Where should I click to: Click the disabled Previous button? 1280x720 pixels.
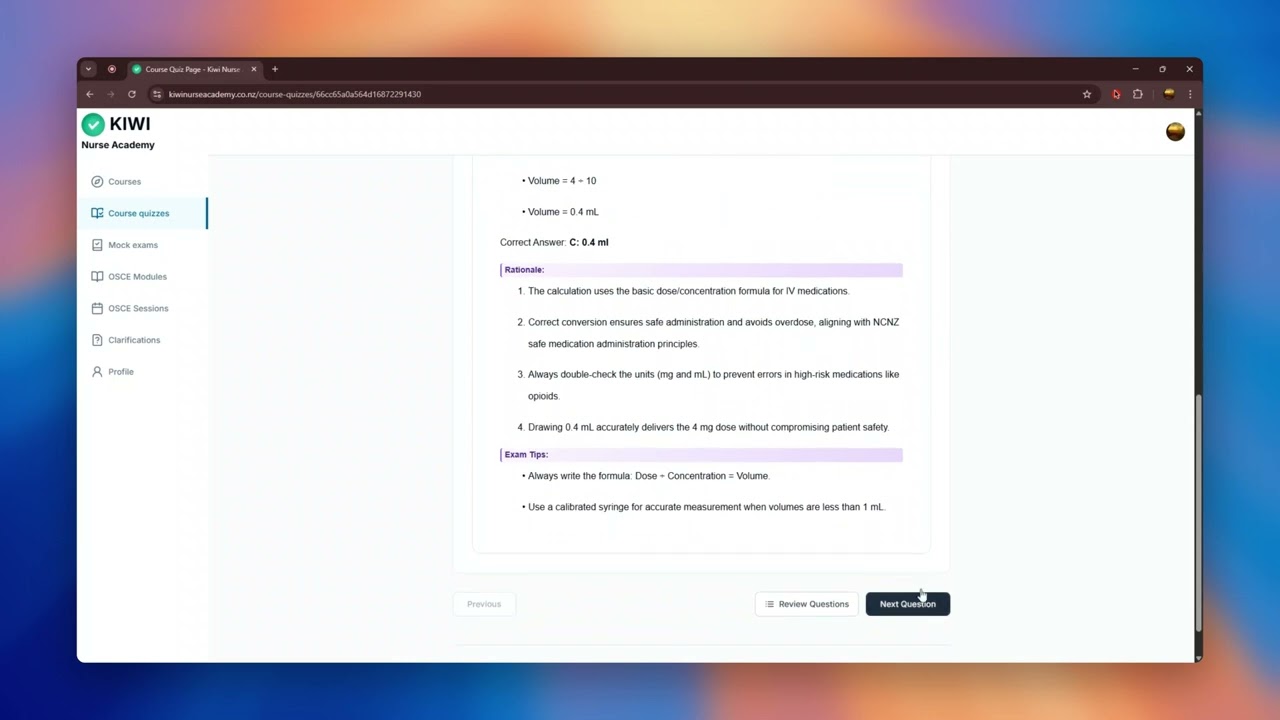click(x=484, y=604)
